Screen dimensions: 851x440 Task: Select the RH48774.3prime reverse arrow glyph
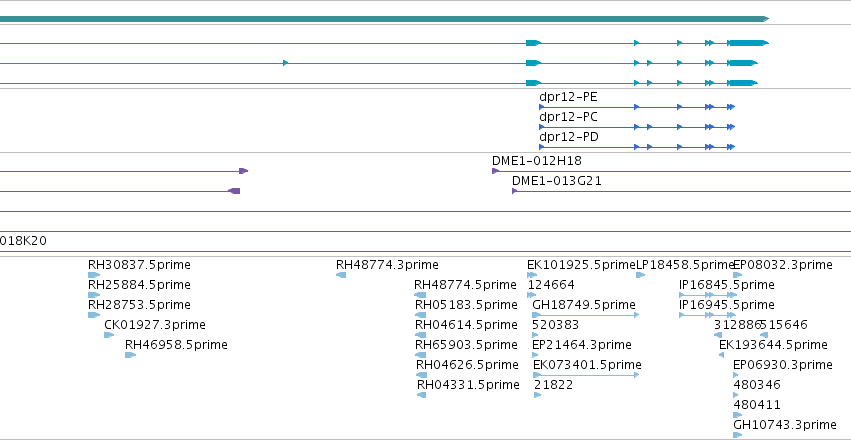[x=341, y=275]
